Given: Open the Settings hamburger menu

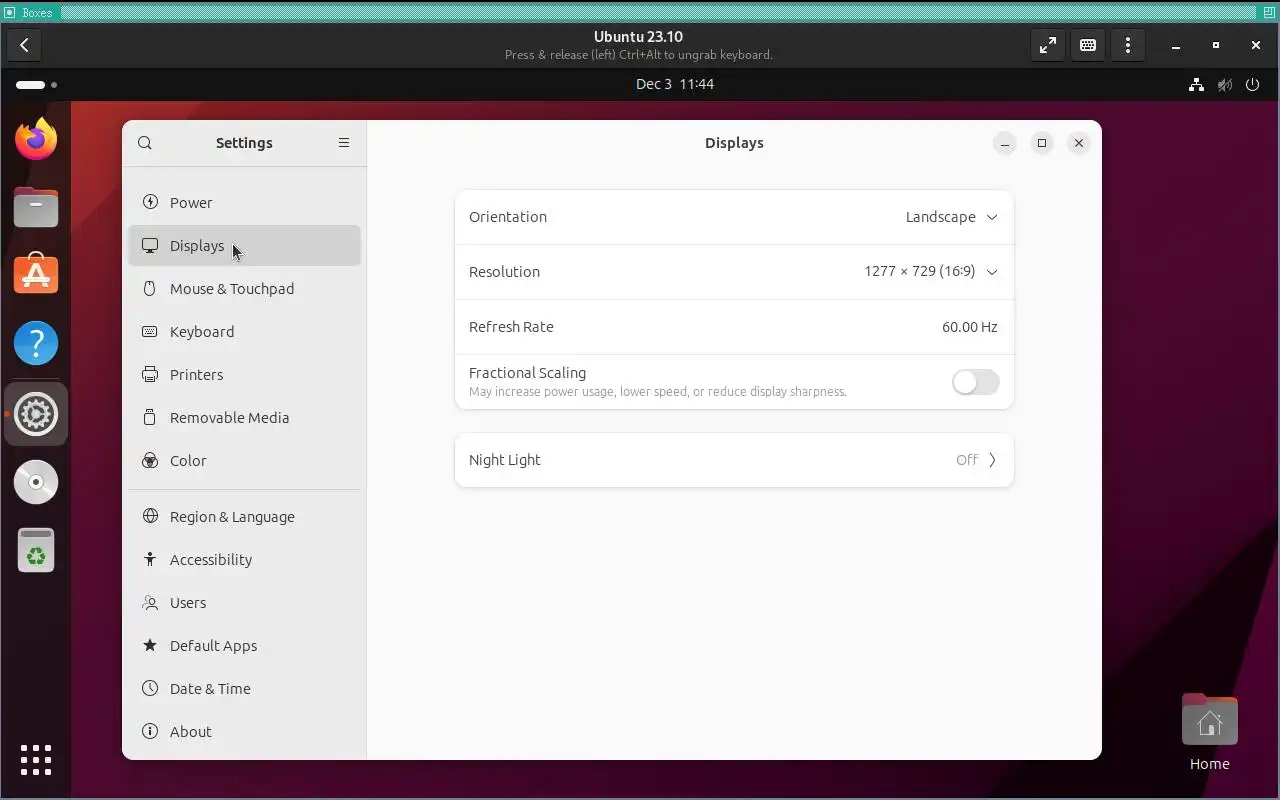Looking at the screenshot, I should pos(344,143).
